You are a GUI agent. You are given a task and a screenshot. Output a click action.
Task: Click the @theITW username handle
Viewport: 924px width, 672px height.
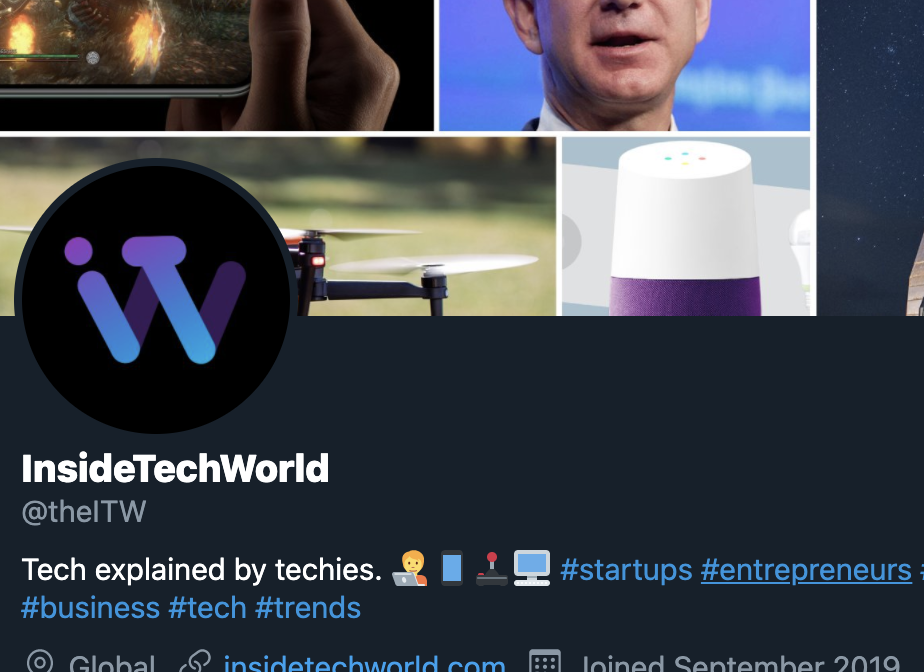84,512
